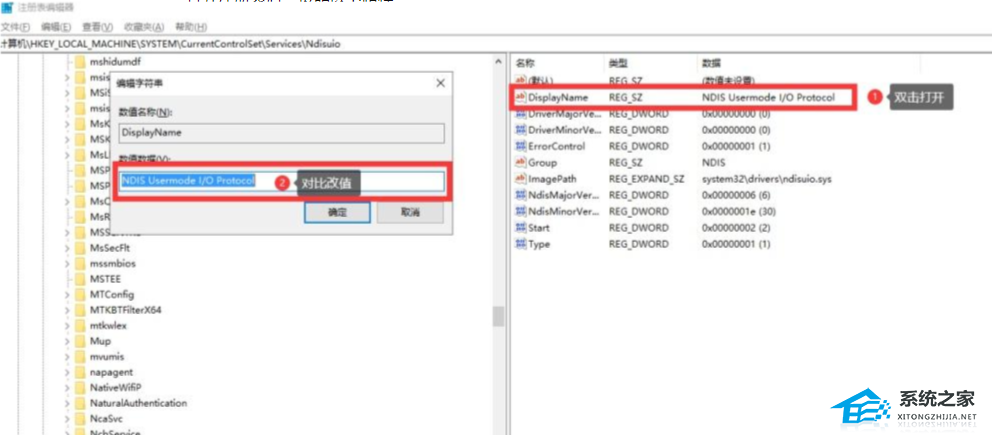Click the Registry Editor app icon in title bar
The height and width of the screenshot is (435, 992).
click(7, 7)
